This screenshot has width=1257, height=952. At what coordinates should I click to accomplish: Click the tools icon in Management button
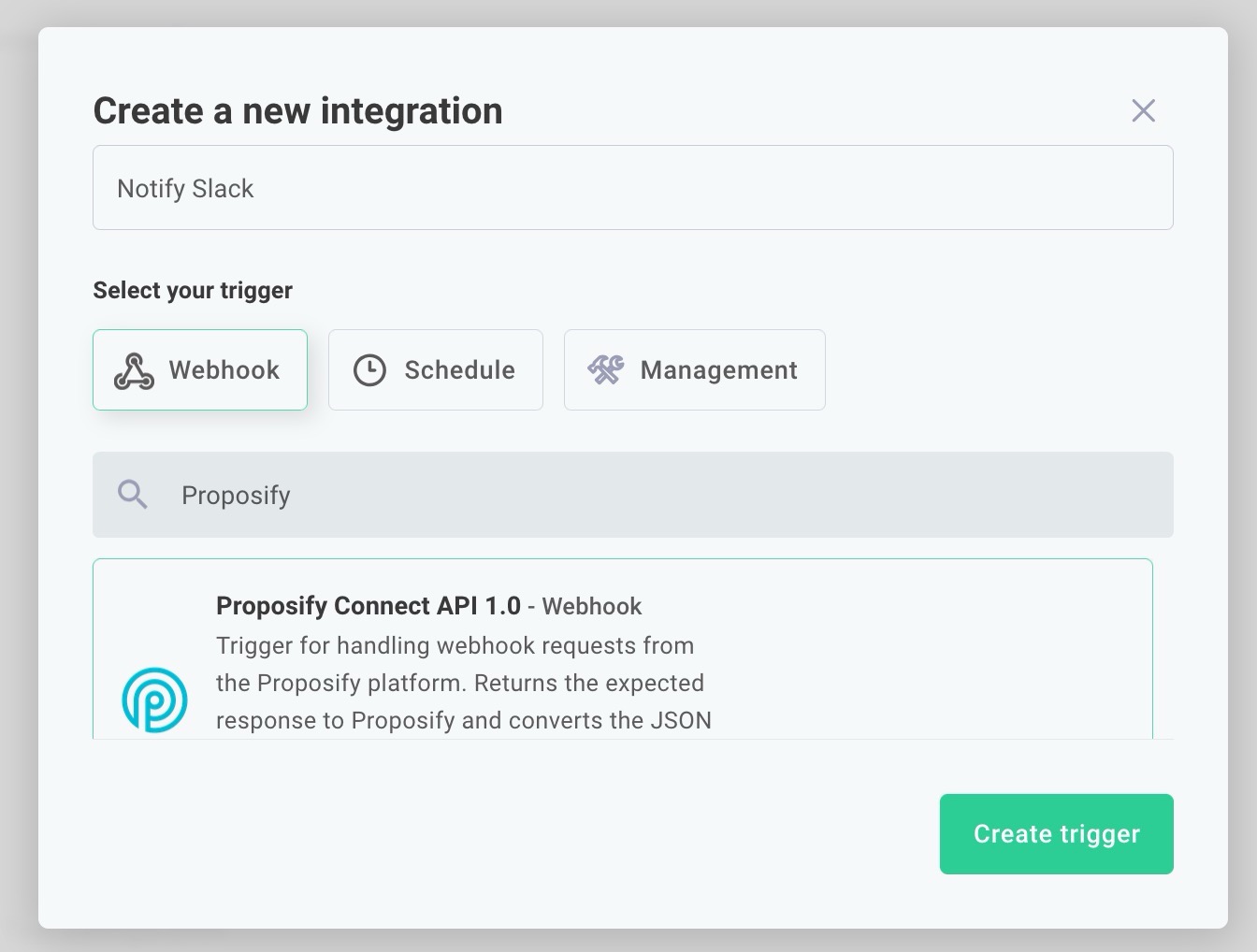pyautogui.click(x=606, y=370)
